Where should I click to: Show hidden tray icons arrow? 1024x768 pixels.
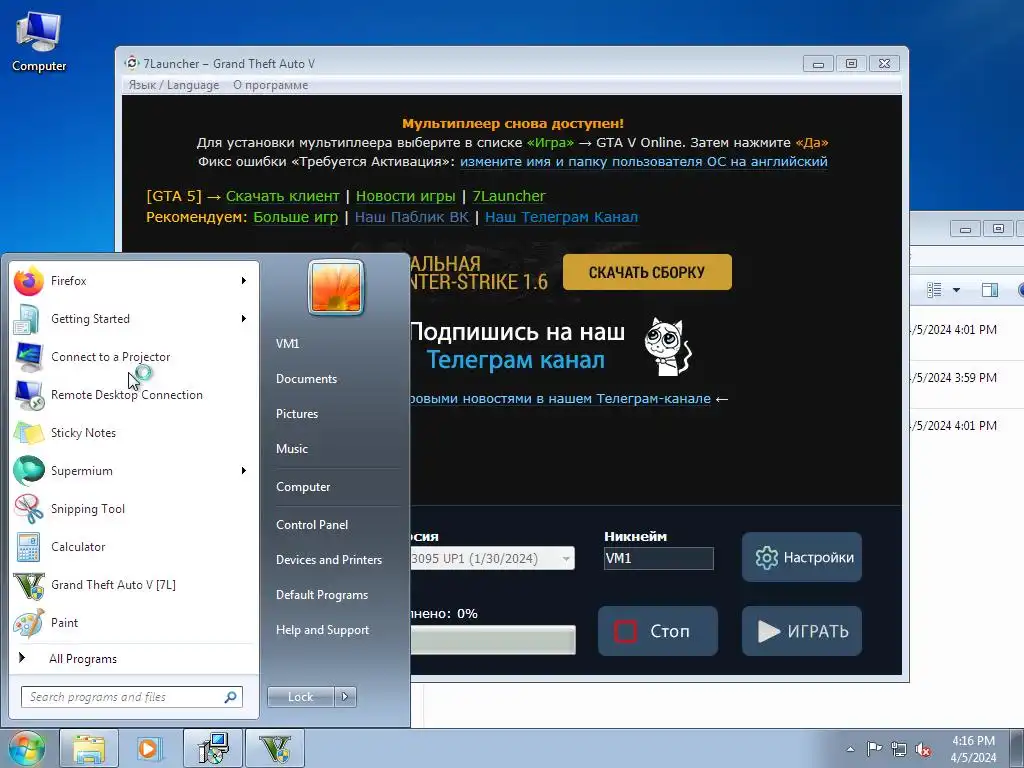(850, 749)
